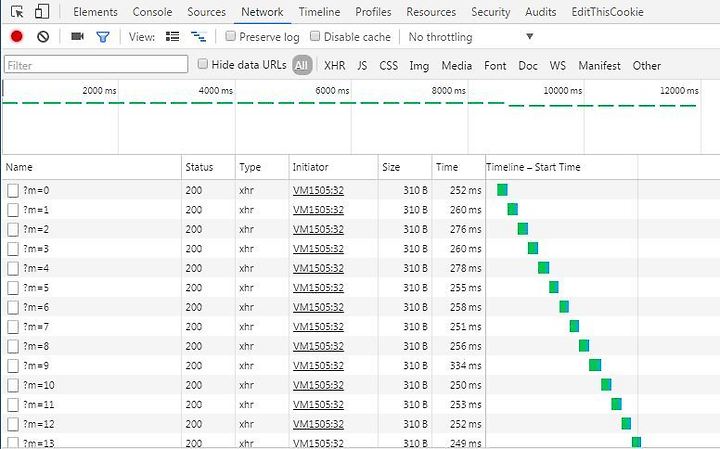The width and height of the screenshot is (720, 449).
Task: Stop recording with the red record button
Action: click(x=17, y=36)
